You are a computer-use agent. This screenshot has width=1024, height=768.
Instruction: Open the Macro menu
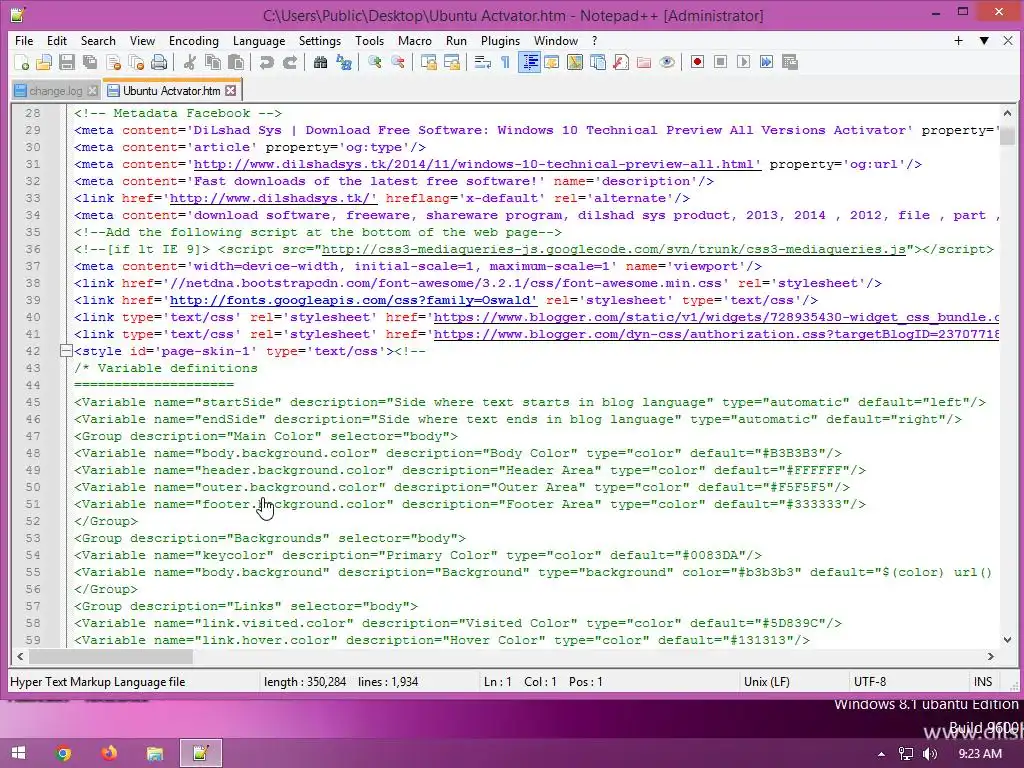(415, 40)
